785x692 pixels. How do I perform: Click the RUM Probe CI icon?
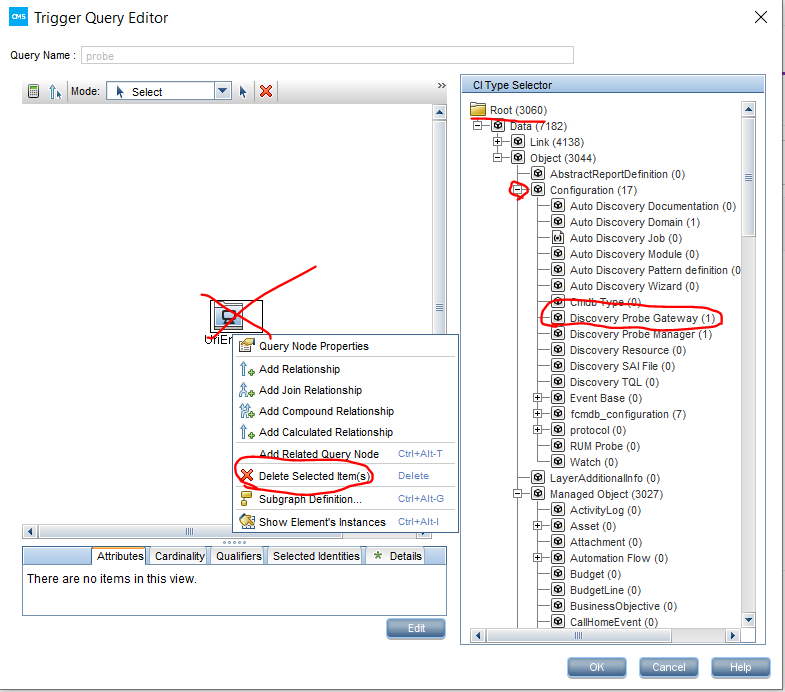tap(558, 446)
